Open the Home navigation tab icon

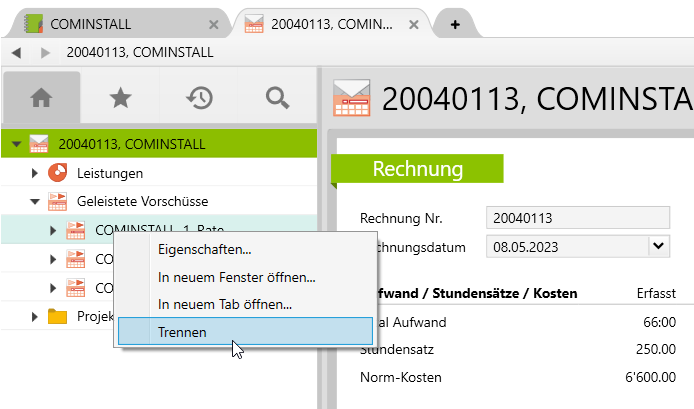(x=41, y=97)
